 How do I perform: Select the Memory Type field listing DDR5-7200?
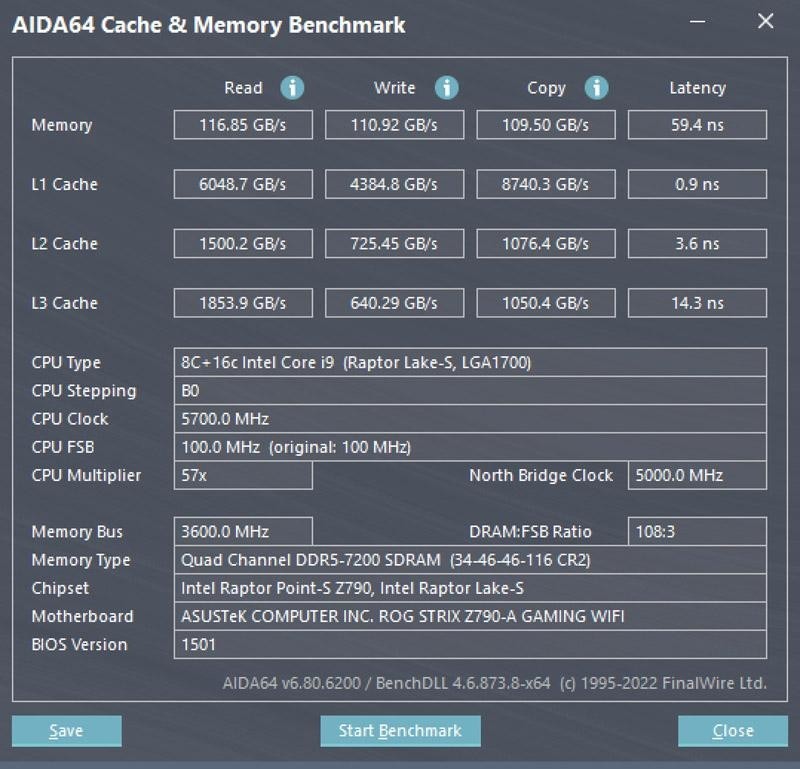[x=470, y=560]
